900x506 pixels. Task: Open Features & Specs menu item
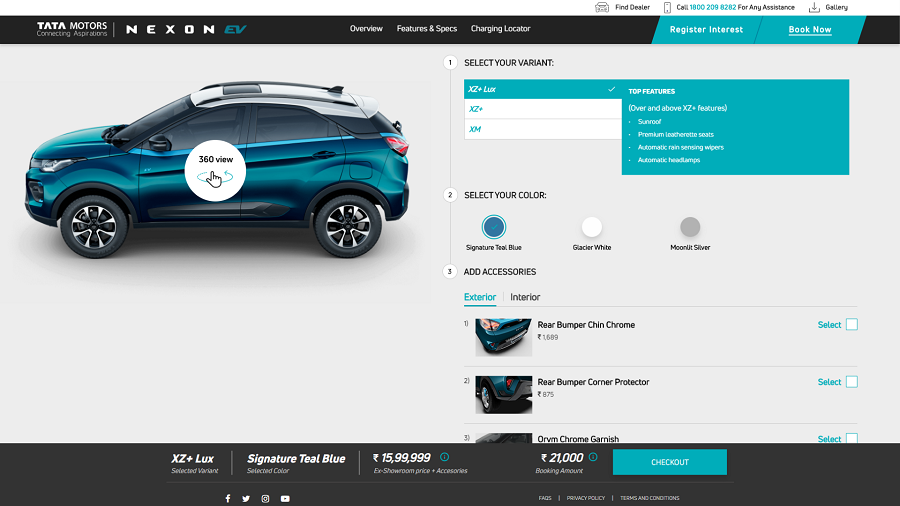click(x=426, y=29)
